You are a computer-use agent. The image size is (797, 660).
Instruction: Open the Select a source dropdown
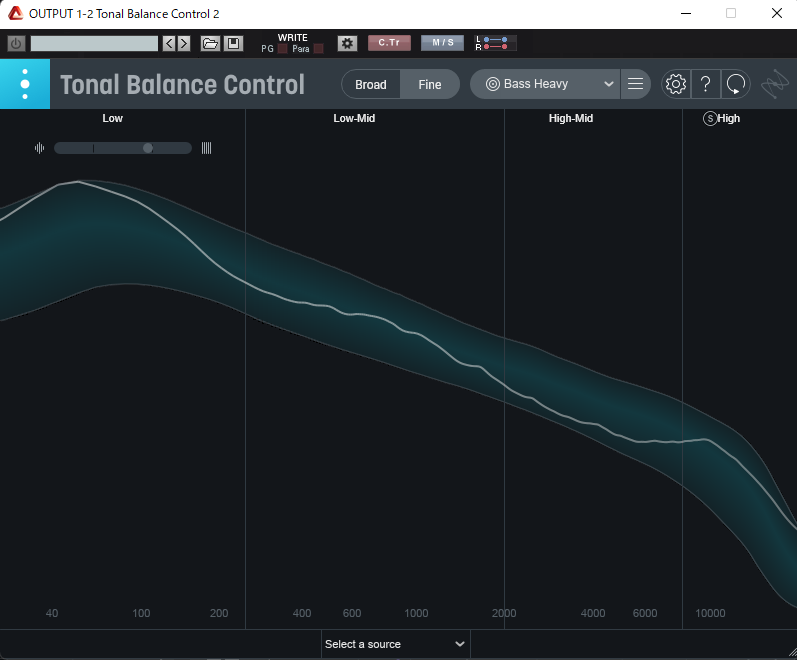tap(395, 644)
